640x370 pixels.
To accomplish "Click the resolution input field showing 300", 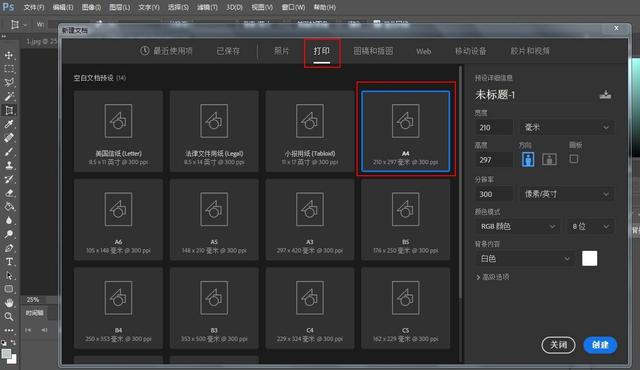I will (x=494, y=194).
